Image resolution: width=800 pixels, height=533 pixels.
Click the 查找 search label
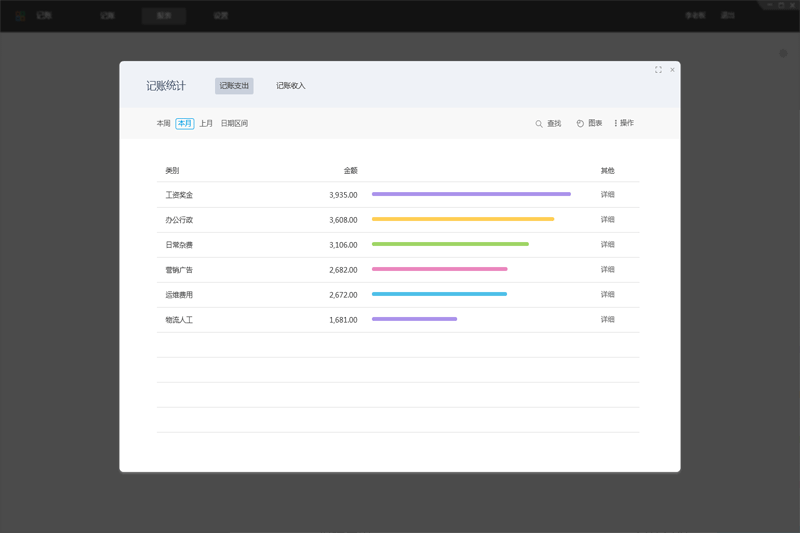coord(554,123)
